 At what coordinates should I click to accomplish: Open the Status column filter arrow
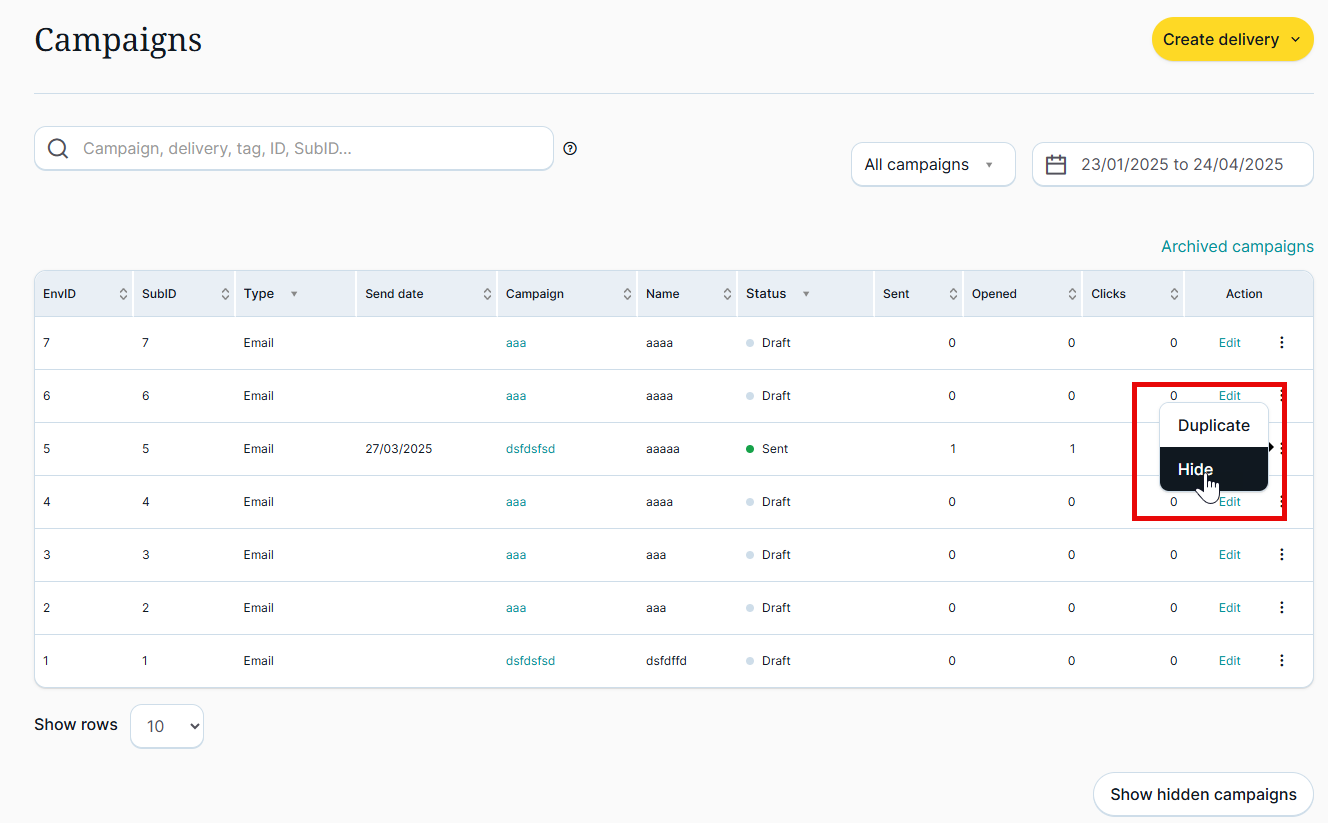[806, 294]
